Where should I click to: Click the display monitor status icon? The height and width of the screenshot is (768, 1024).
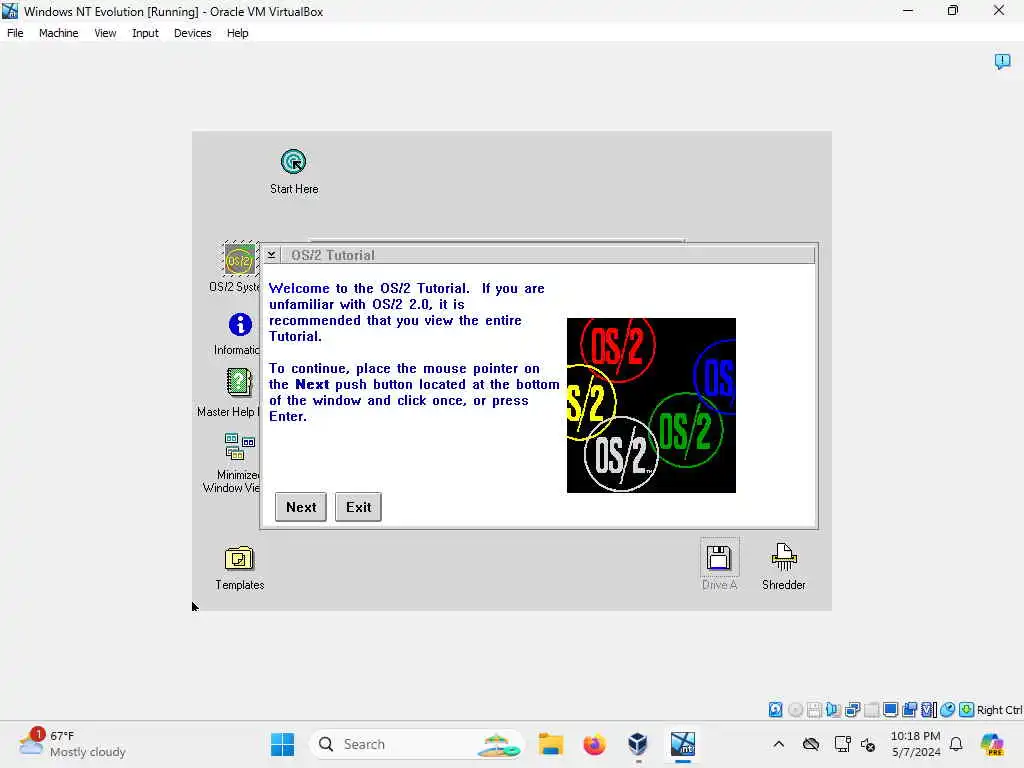click(890, 709)
